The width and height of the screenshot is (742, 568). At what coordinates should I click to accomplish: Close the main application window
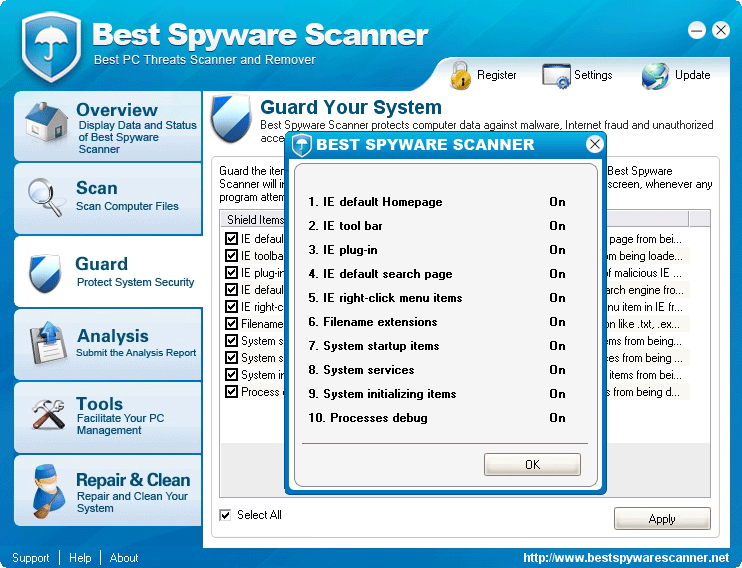point(721,30)
